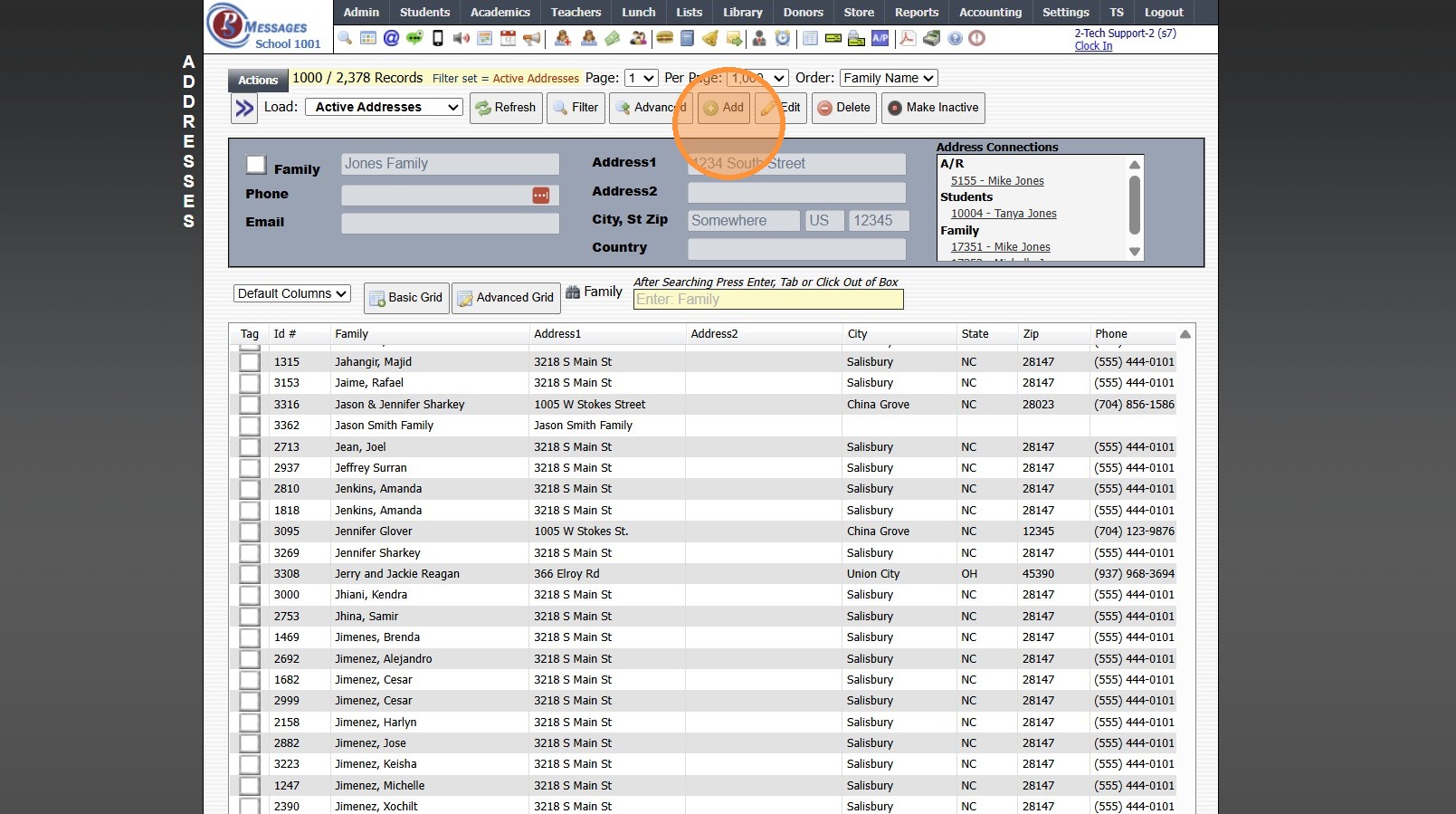Follow the 10004 - Tanya Jones link
This screenshot has height=814, width=1456.
pyautogui.click(x=1004, y=214)
